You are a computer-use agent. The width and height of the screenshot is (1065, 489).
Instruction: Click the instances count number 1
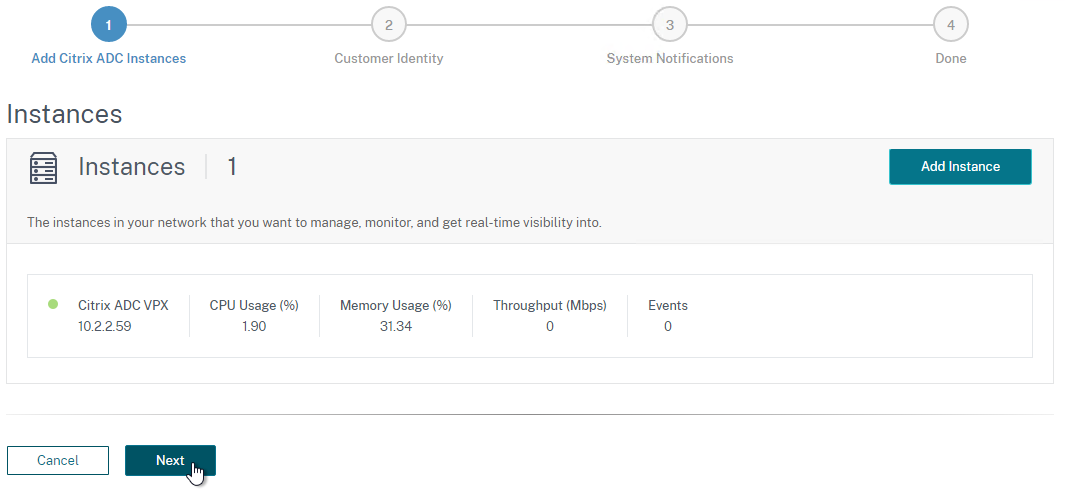[232, 166]
